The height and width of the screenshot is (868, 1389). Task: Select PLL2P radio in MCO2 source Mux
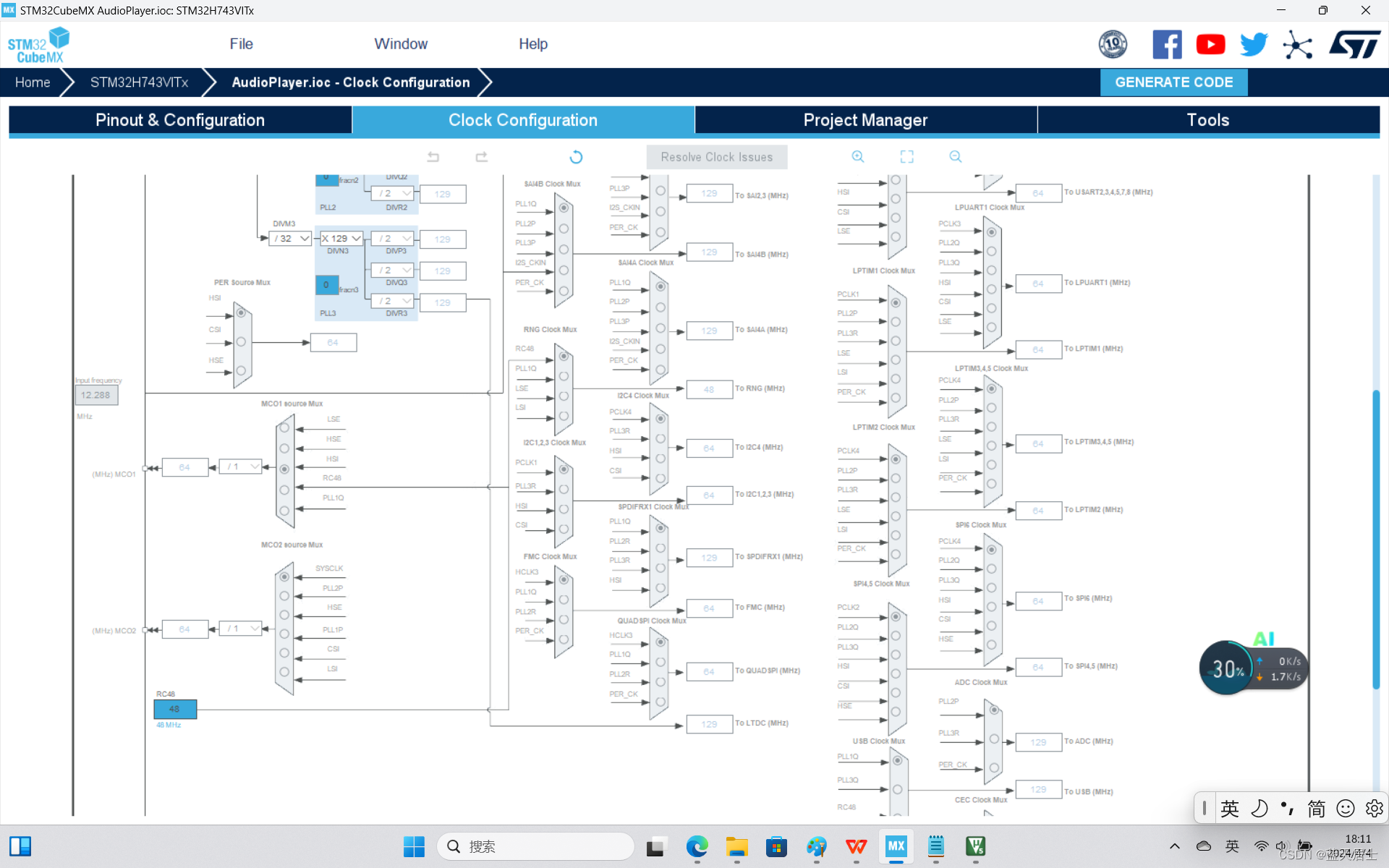point(284,596)
